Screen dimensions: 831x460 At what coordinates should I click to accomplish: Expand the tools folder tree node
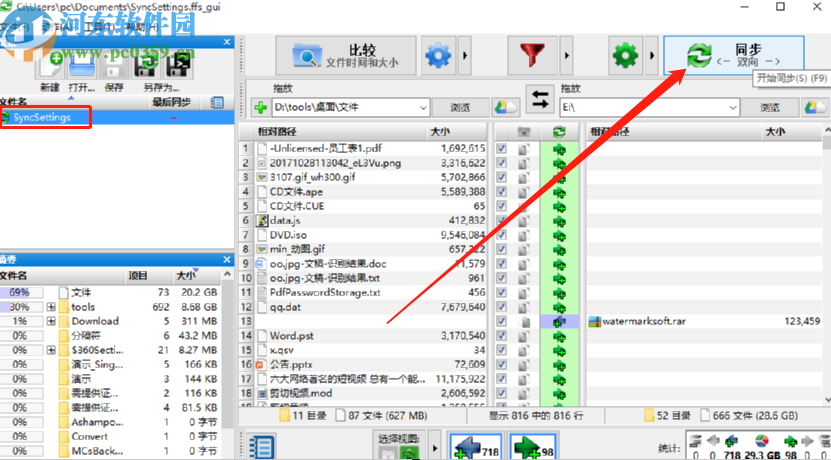[x=51, y=307]
